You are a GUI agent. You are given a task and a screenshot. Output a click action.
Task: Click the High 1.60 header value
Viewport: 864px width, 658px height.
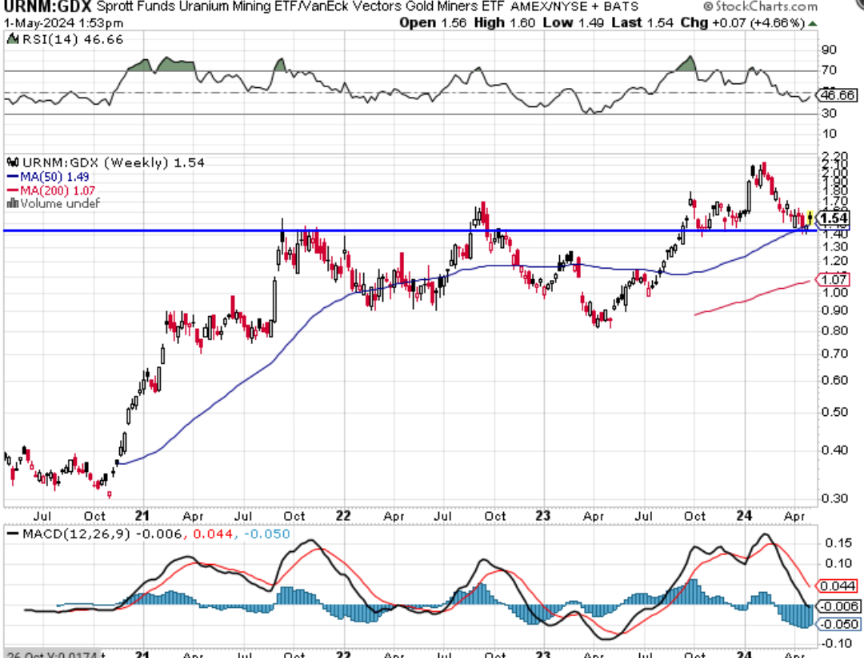(x=504, y=23)
